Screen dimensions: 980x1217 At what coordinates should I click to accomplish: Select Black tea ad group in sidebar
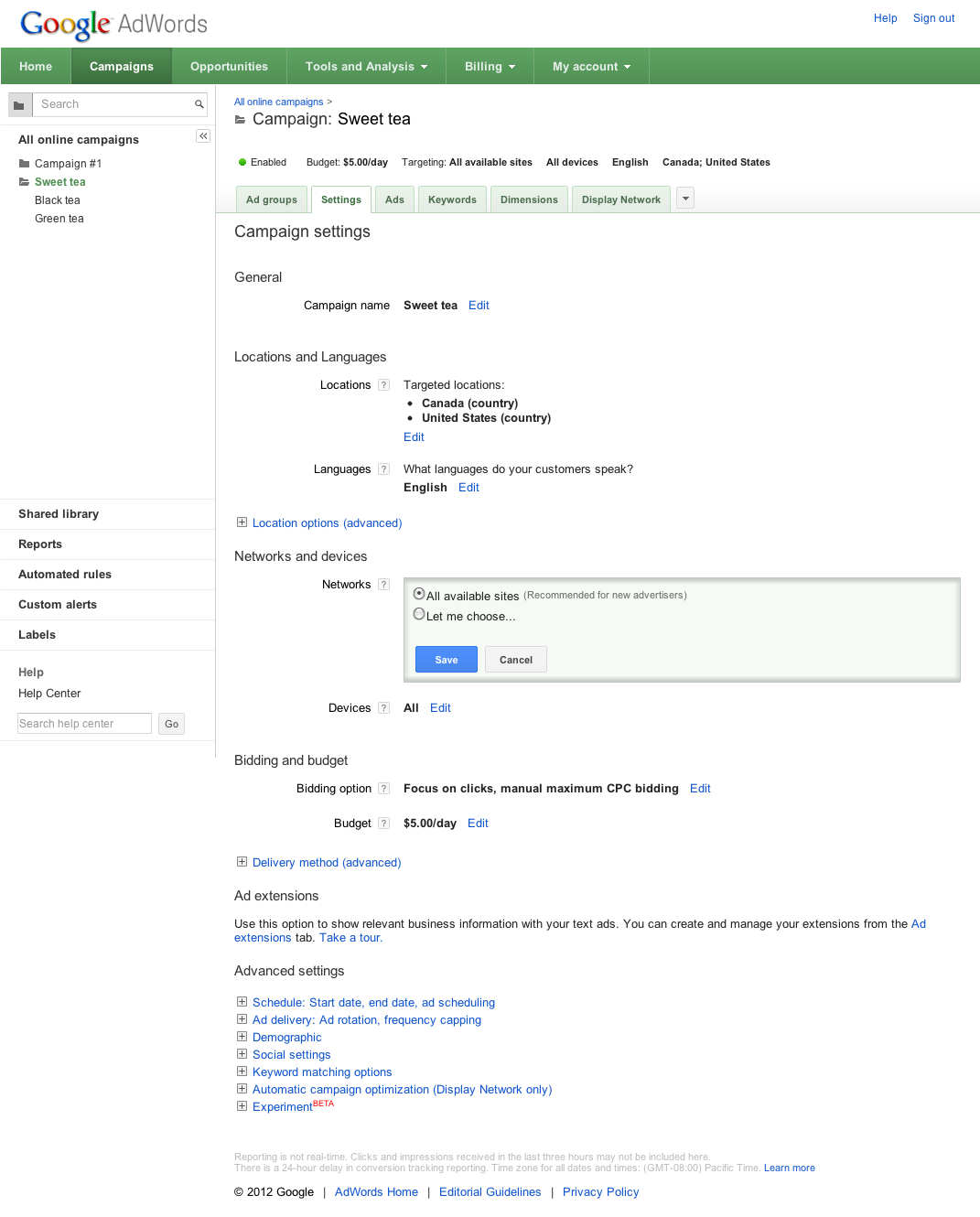click(x=58, y=200)
